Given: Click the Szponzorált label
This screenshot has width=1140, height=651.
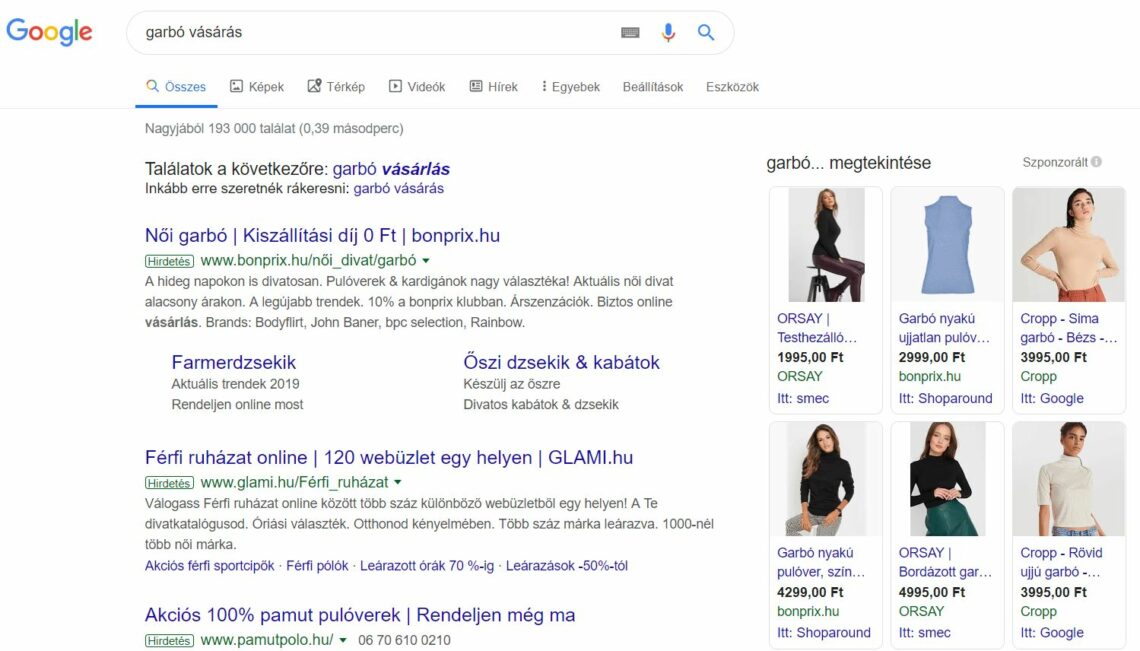Looking at the screenshot, I should point(1054,162).
